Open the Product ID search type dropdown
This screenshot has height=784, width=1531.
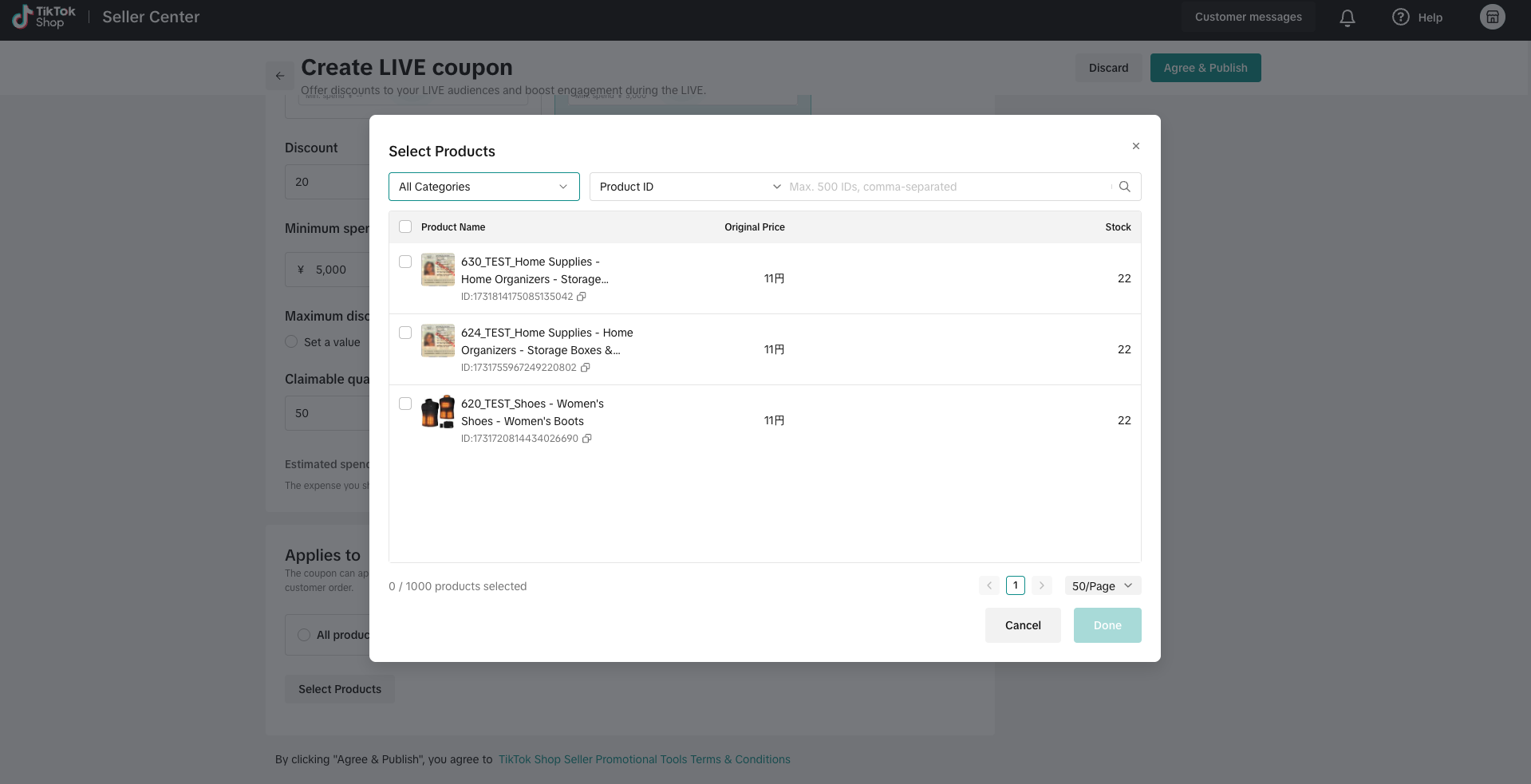[689, 187]
